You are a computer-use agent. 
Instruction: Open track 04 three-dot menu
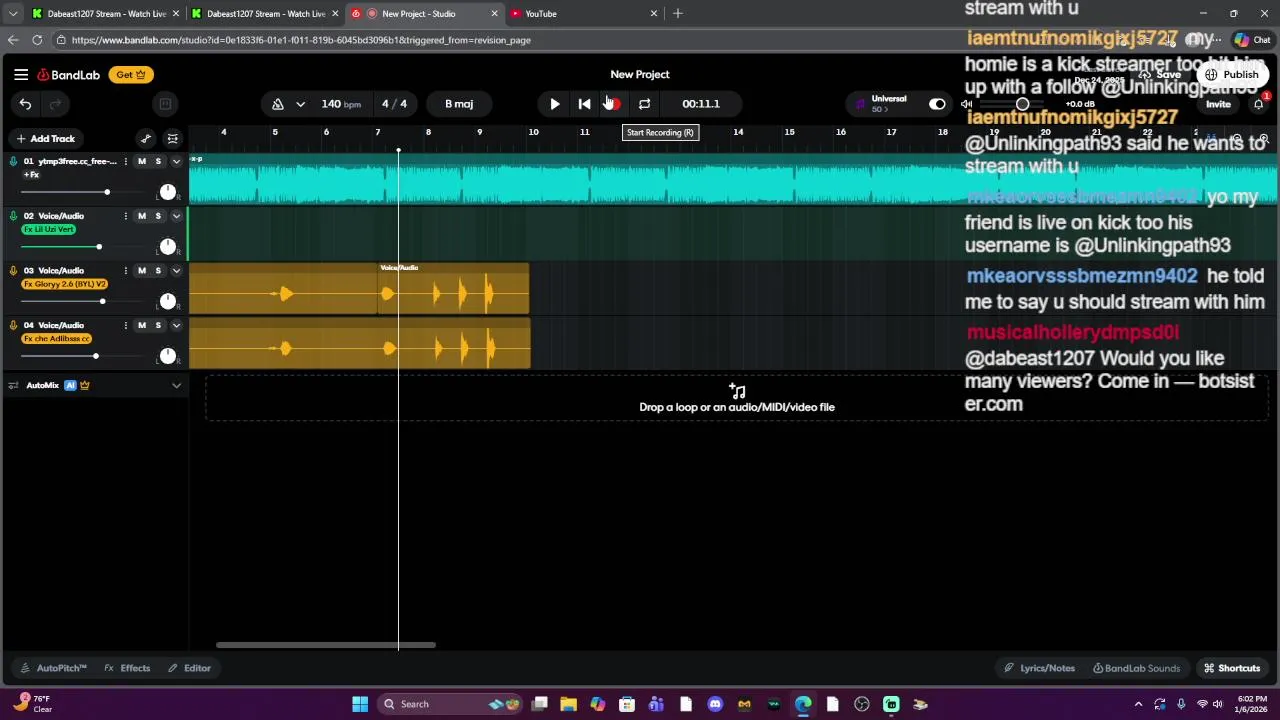coord(125,325)
